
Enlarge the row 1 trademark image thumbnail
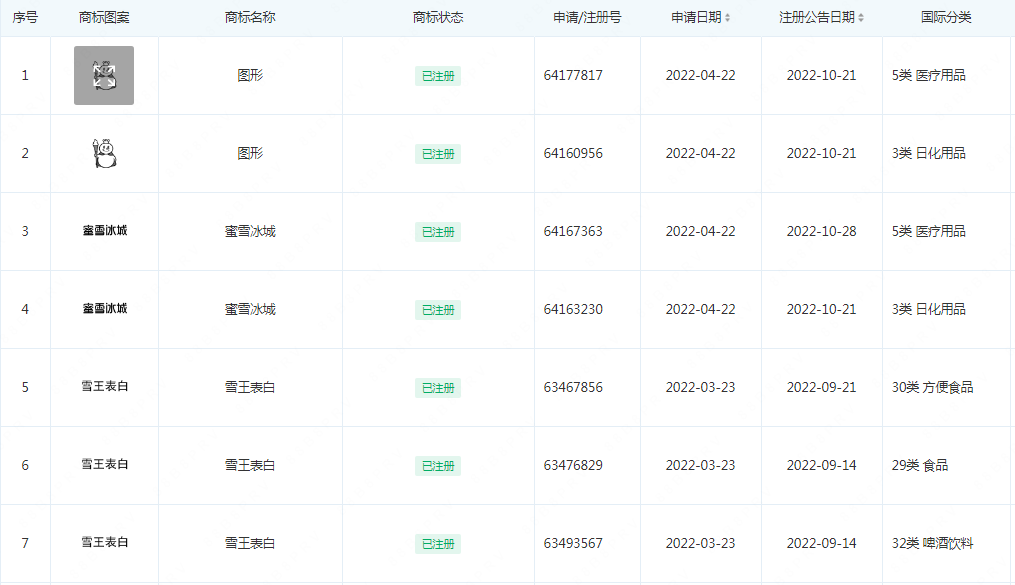pos(104,75)
